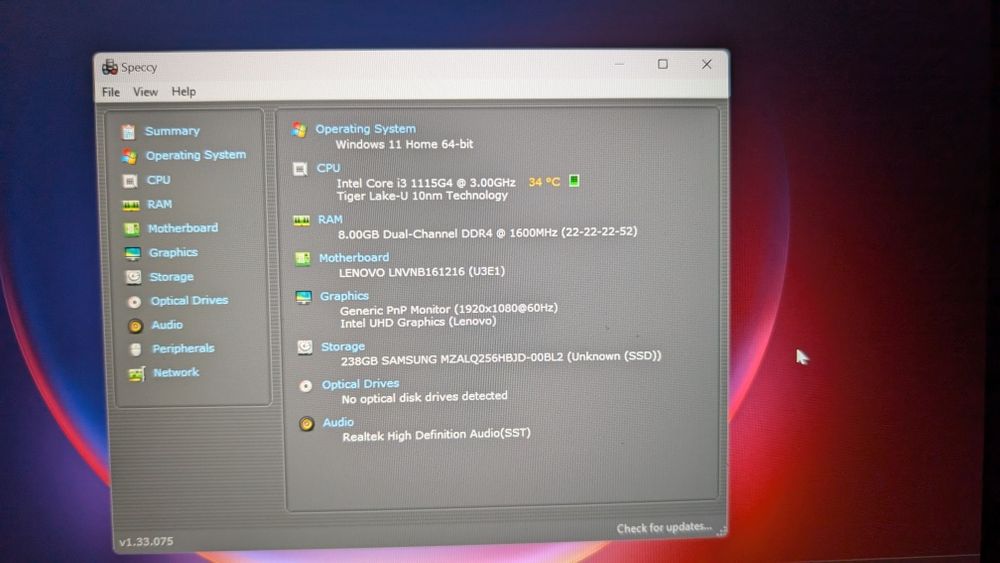Click the Windows flag icon beside Operating System heading

[299, 129]
